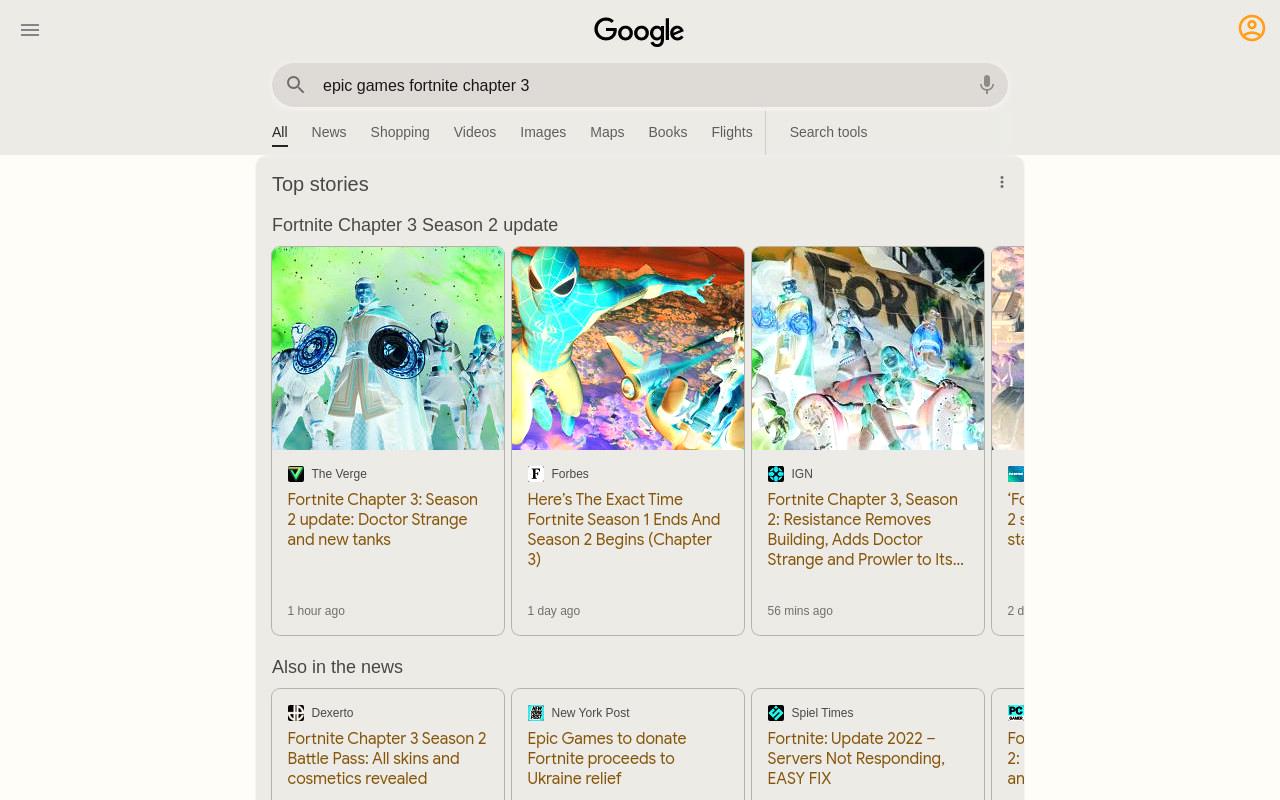Click the IGN source logo

776,474
